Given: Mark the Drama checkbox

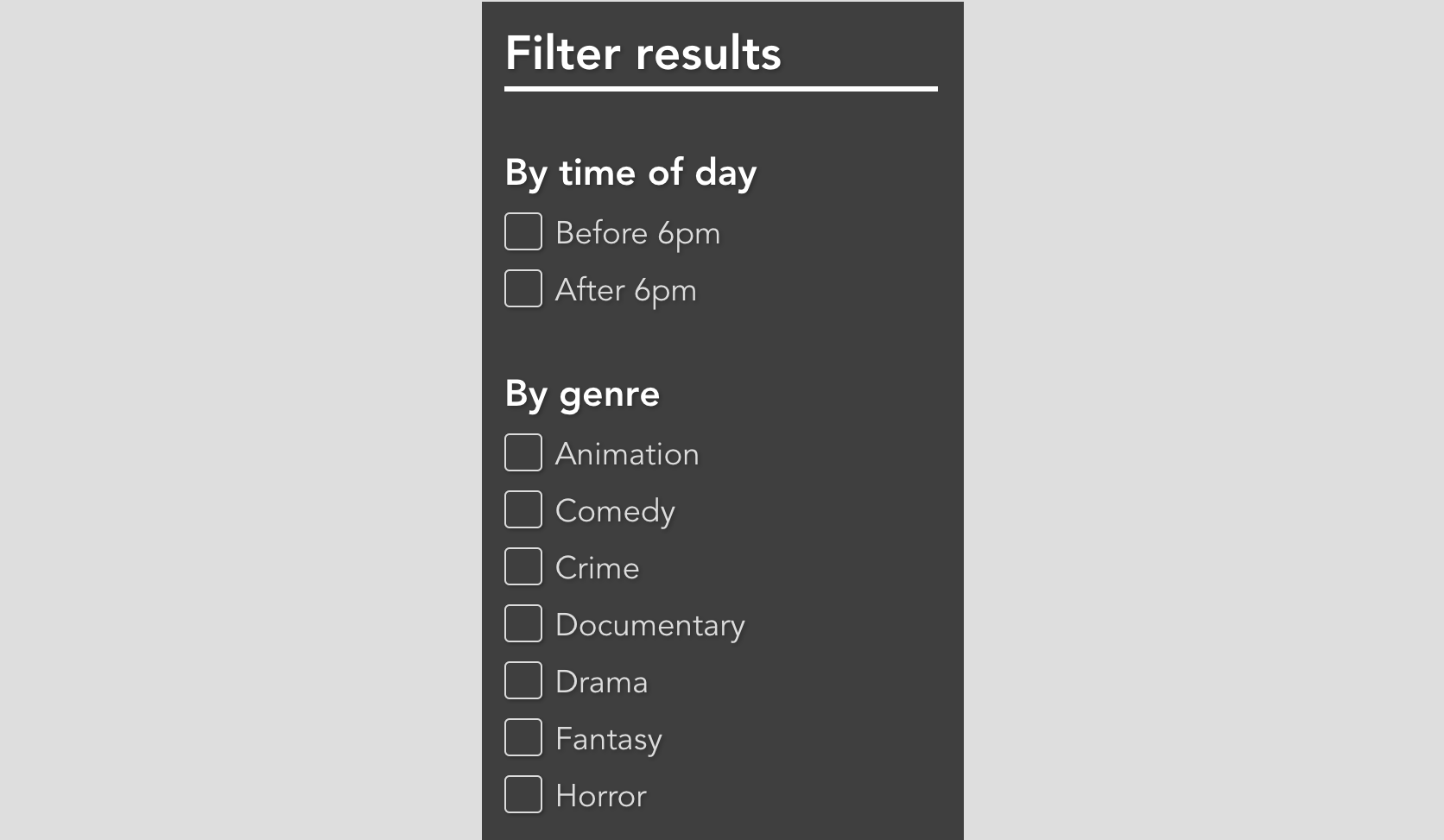Looking at the screenshot, I should pyautogui.click(x=523, y=680).
